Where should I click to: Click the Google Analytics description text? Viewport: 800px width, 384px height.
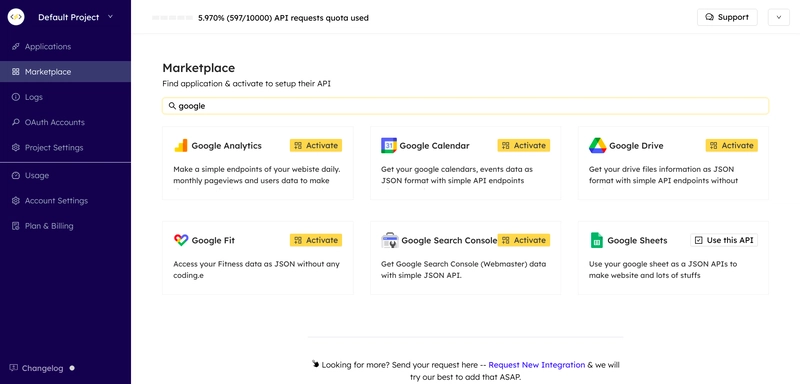257,175
